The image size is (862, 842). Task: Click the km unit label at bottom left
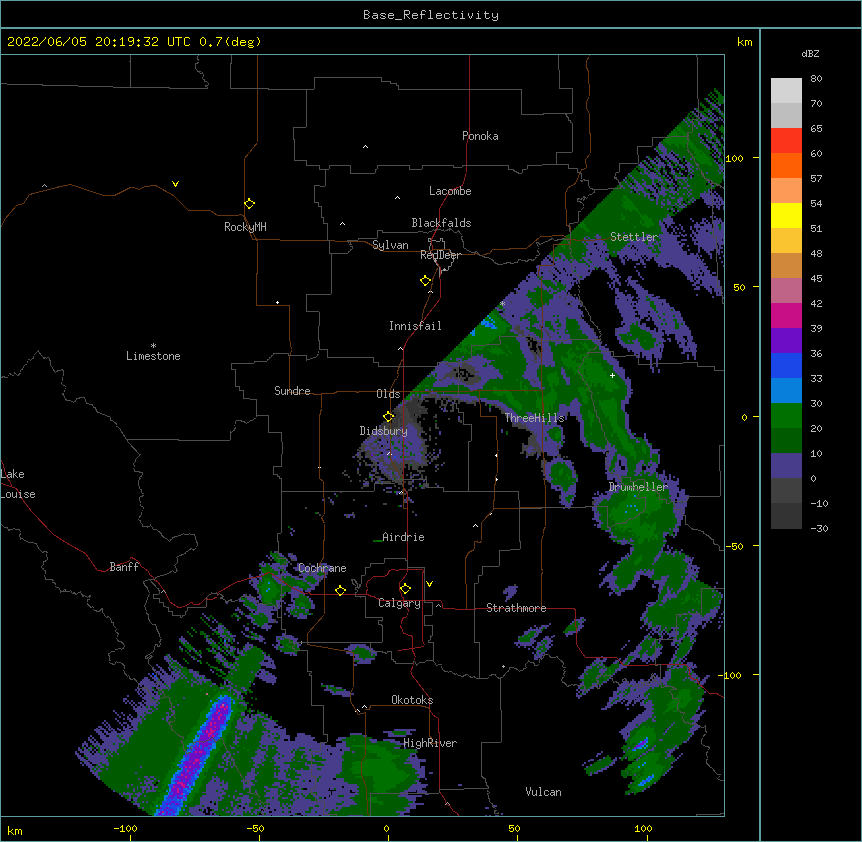coord(14,830)
